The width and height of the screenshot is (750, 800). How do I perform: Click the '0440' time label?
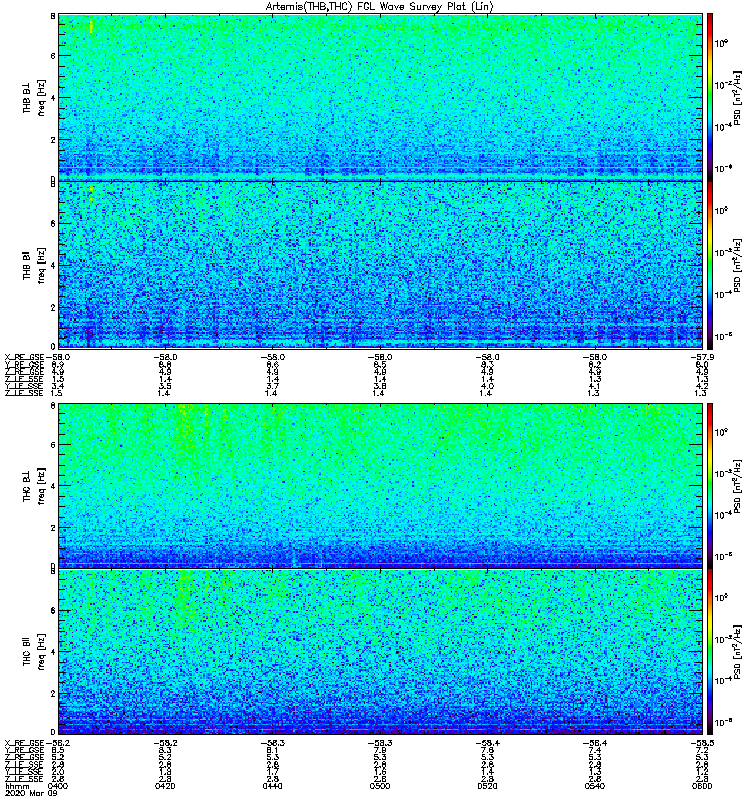point(272,786)
